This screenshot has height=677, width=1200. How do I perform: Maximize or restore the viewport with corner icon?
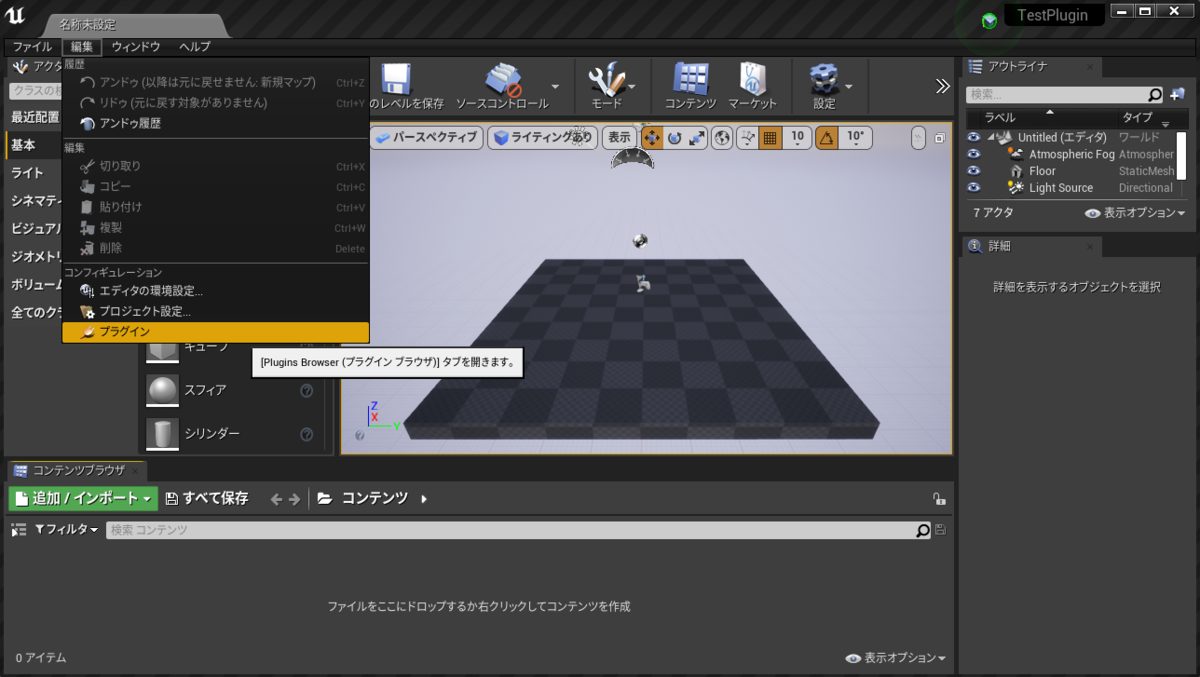940,138
